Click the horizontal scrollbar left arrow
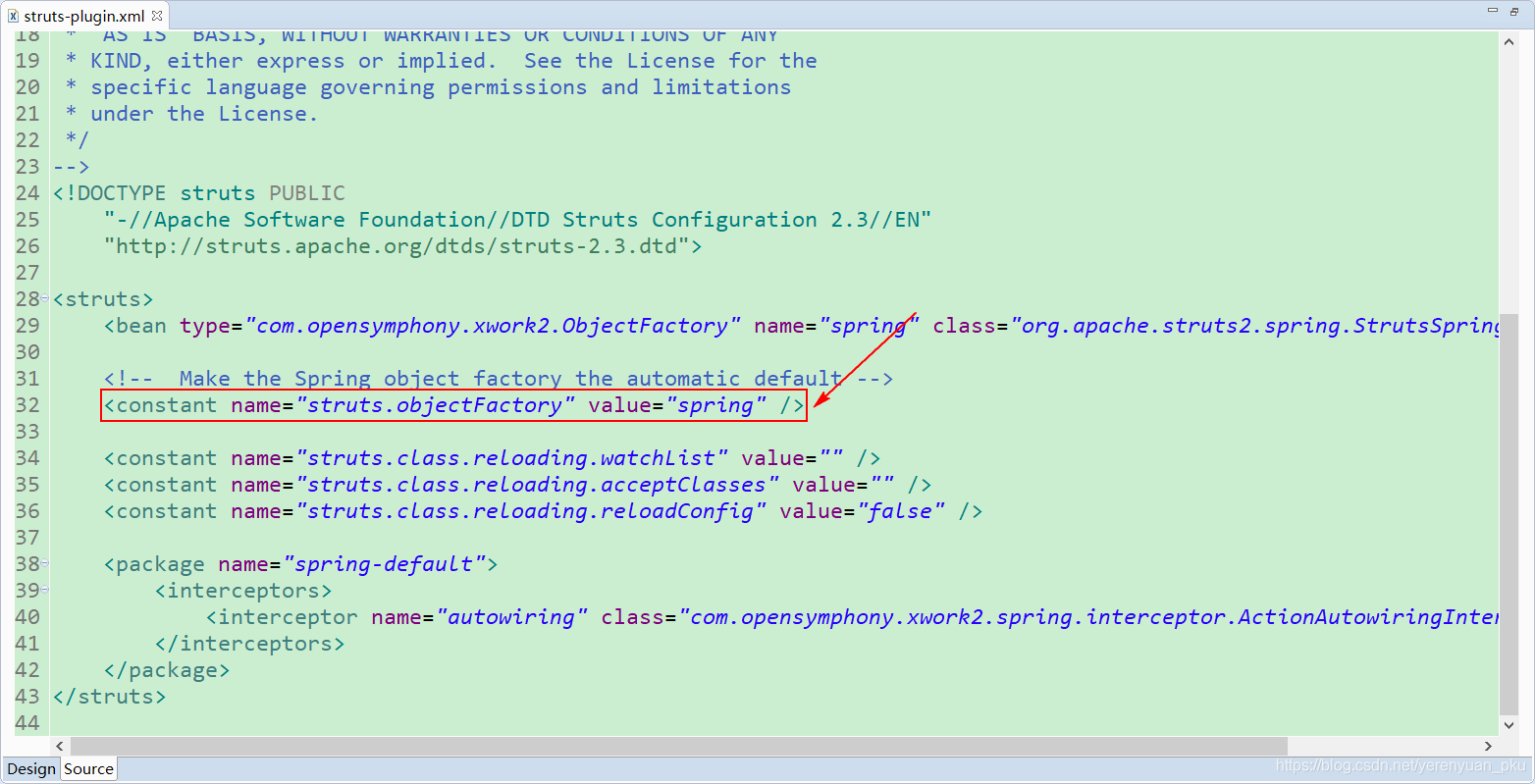The image size is (1535, 784). [x=60, y=747]
